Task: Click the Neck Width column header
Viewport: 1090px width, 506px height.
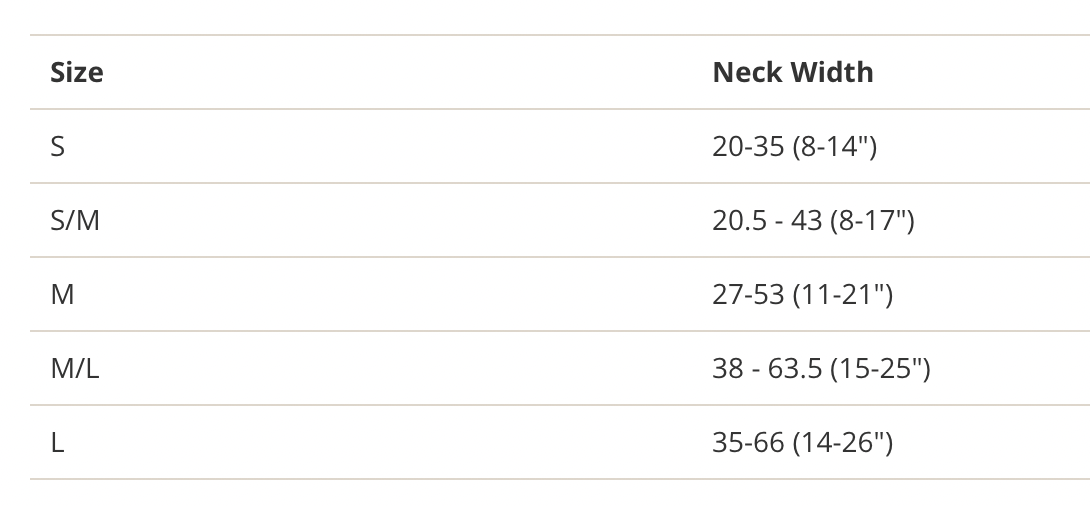Action: [x=792, y=73]
